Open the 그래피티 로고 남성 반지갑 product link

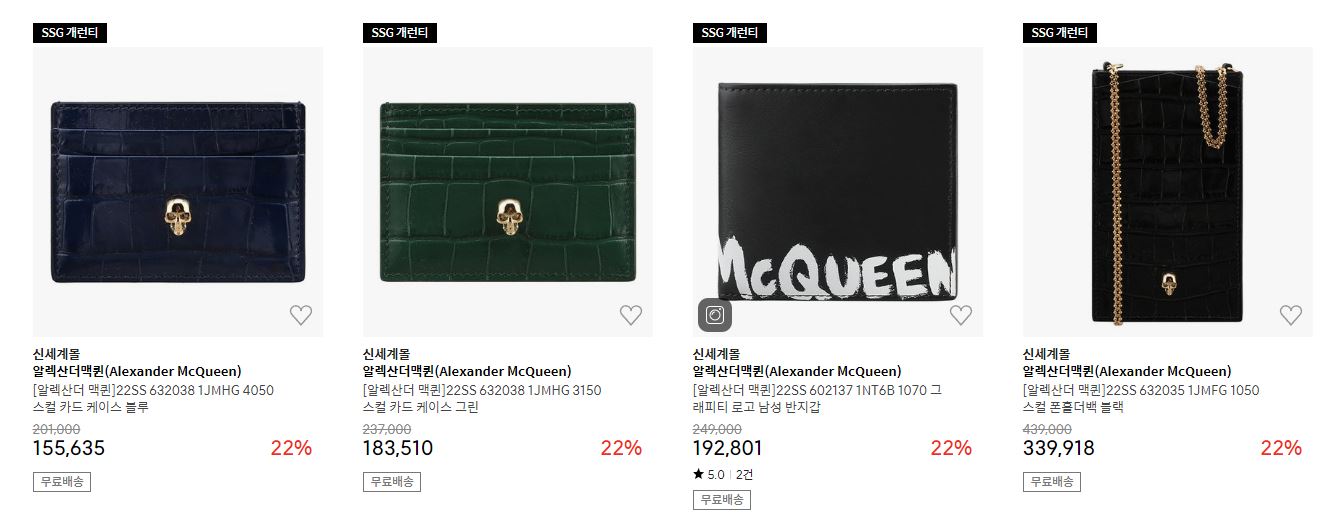[x=817, y=398]
